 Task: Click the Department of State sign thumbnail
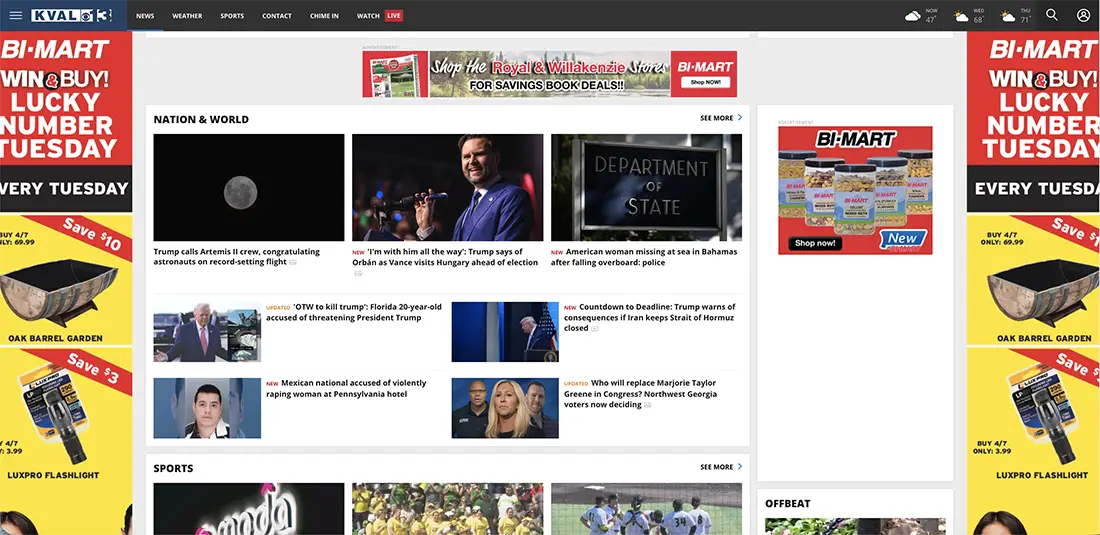[646, 187]
